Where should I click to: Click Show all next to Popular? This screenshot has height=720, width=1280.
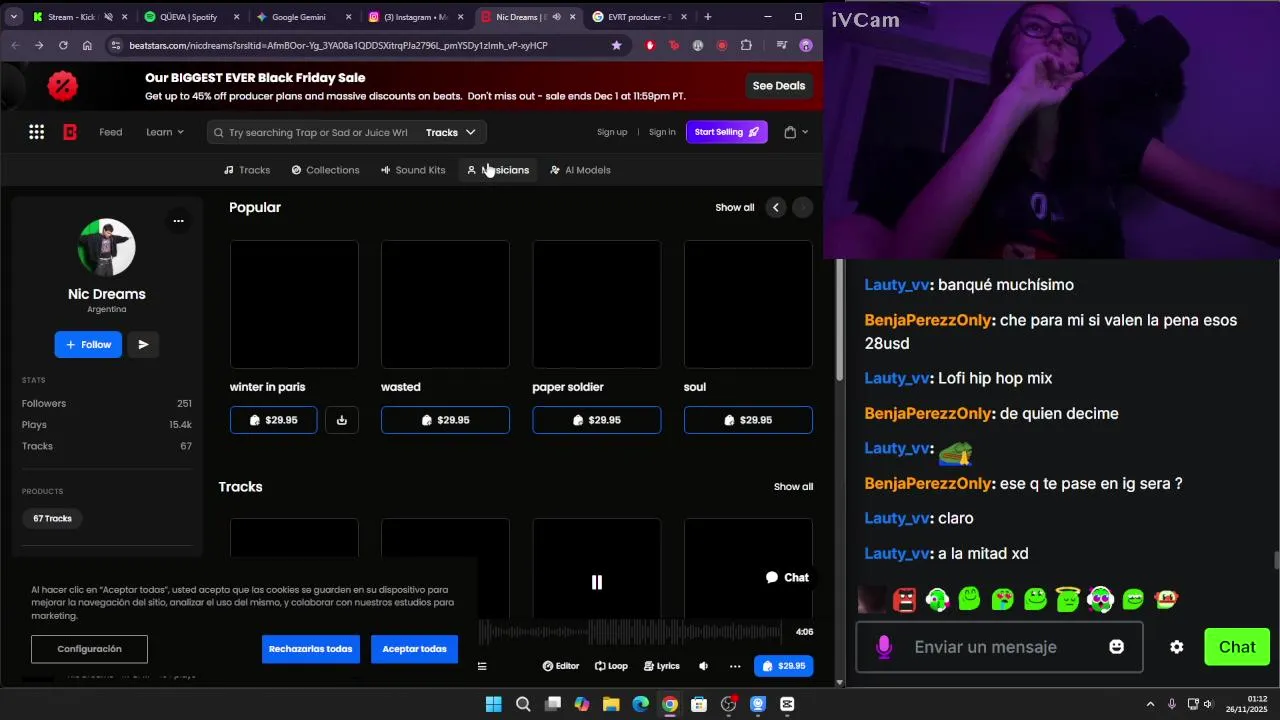pos(735,207)
